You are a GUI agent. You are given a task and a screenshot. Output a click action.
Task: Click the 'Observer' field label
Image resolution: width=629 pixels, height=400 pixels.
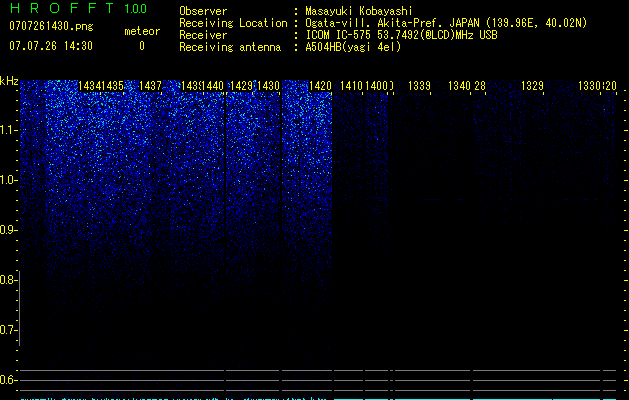[x=203, y=11]
